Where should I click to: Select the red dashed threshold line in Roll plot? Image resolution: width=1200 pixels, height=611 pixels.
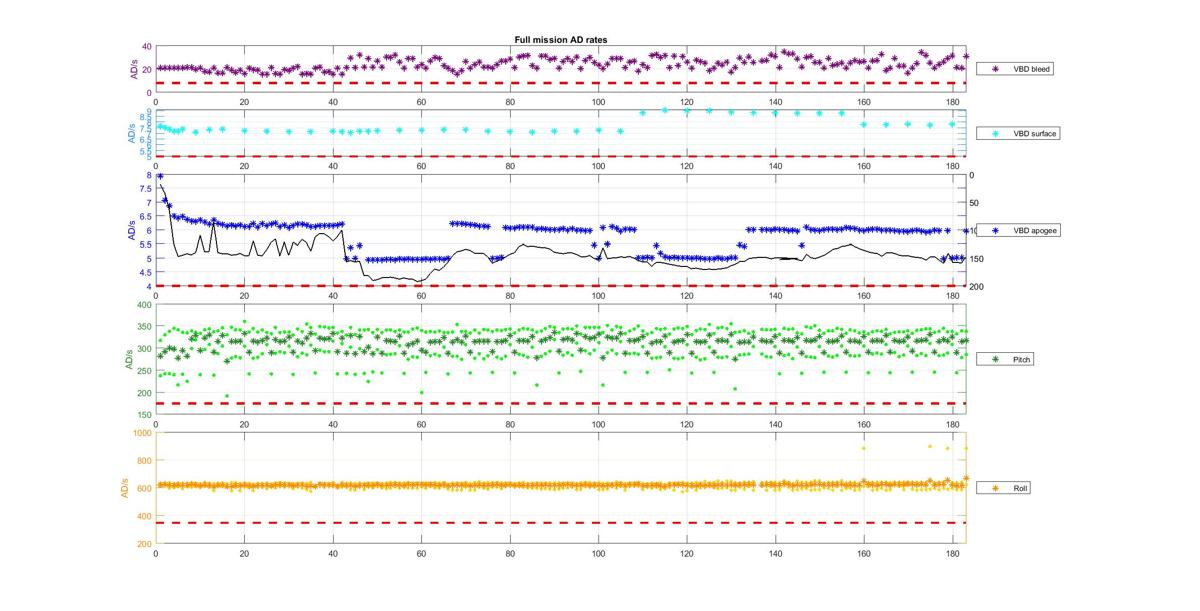[562, 522]
